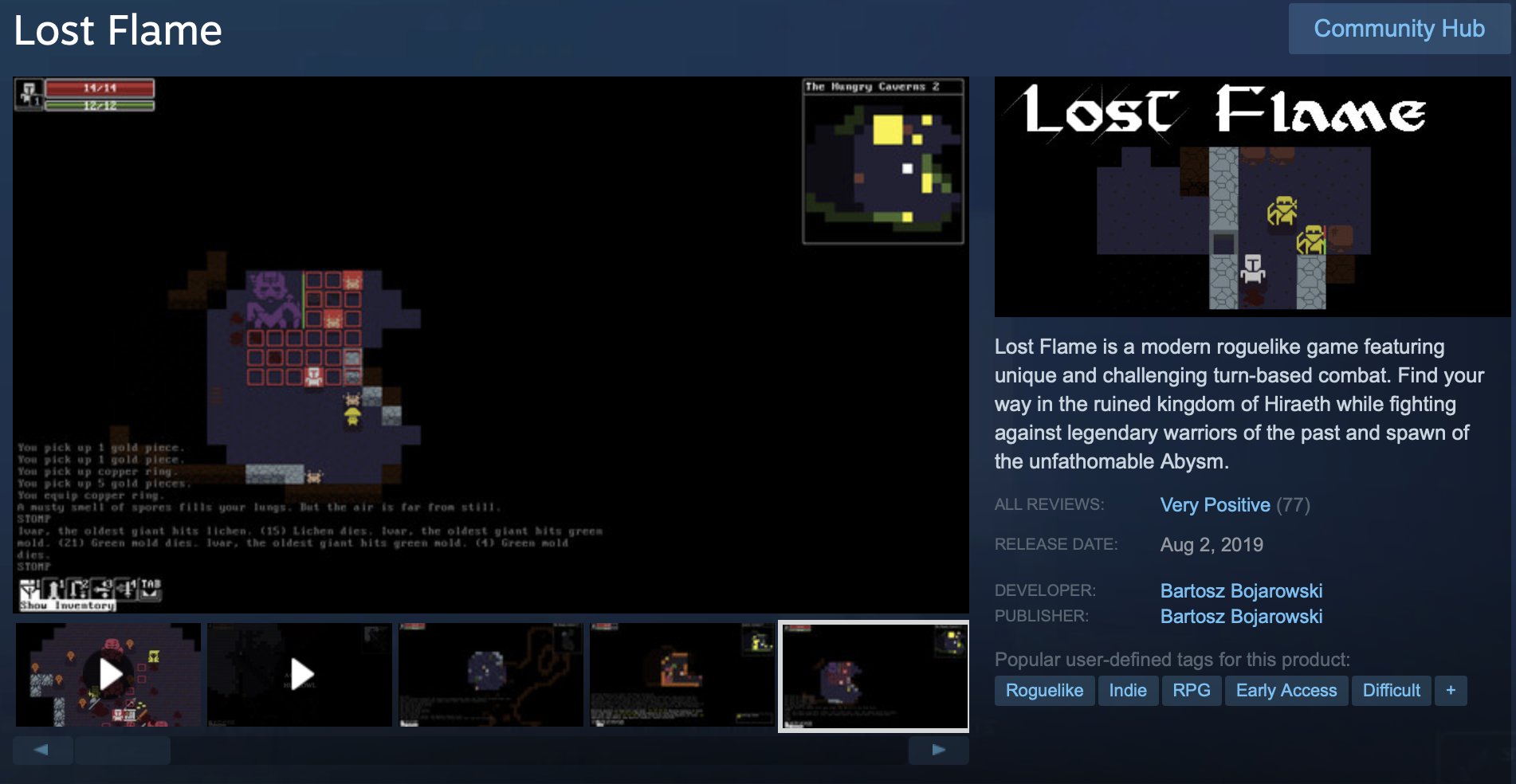This screenshot has height=784, width=1516.
Task: Open the developer Bartosz Bojarowski link
Action: pyautogui.click(x=1241, y=591)
